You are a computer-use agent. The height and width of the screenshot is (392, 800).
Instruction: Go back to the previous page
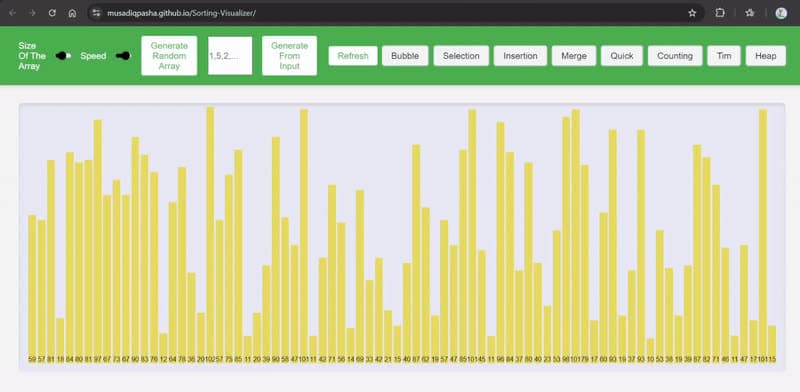pyautogui.click(x=12, y=13)
